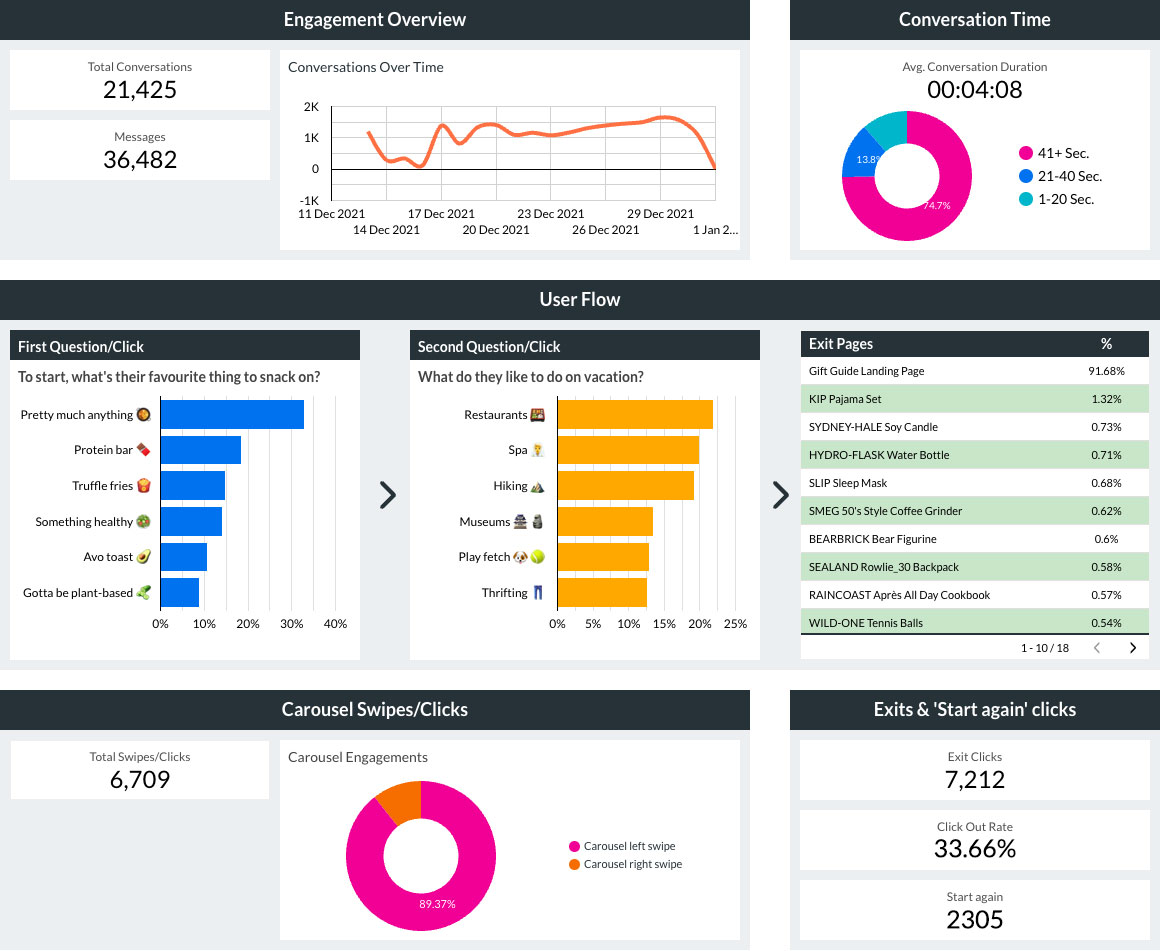
Task: Select the Gift Guide Landing Page row
Action: pos(974,371)
